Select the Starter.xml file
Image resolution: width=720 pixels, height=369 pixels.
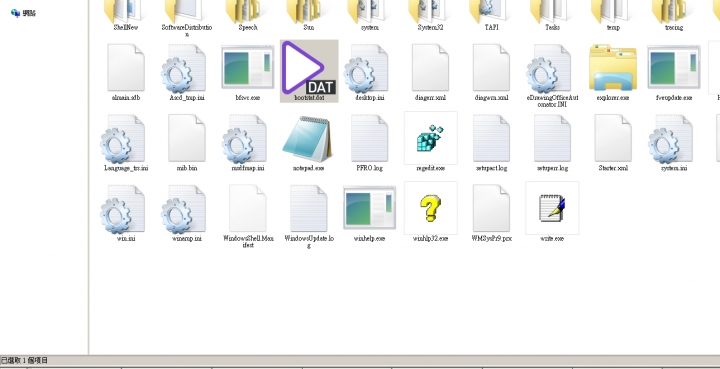(x=613, y=138)
